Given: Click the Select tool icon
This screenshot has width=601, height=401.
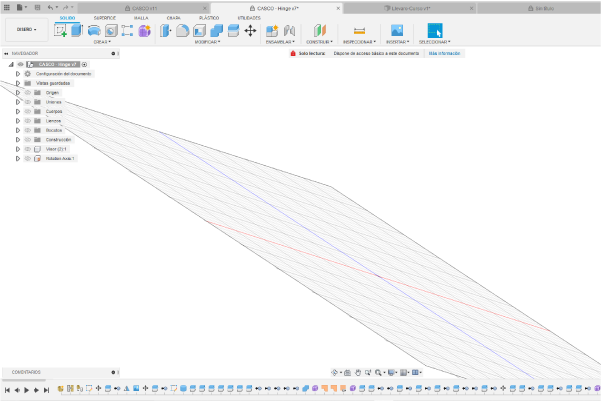Looking at the screenshot, I should click(x=435, y=30).
